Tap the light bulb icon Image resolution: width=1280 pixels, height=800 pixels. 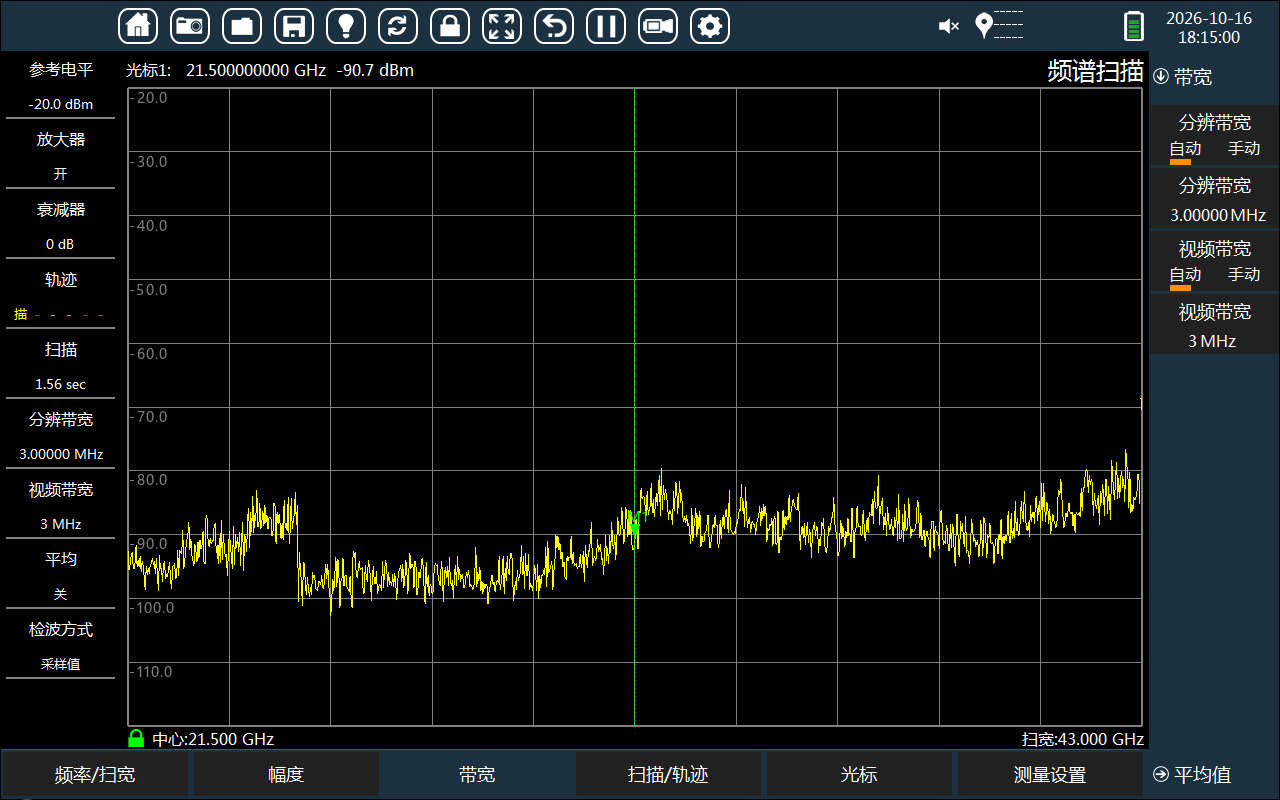(x=346, y=26)
